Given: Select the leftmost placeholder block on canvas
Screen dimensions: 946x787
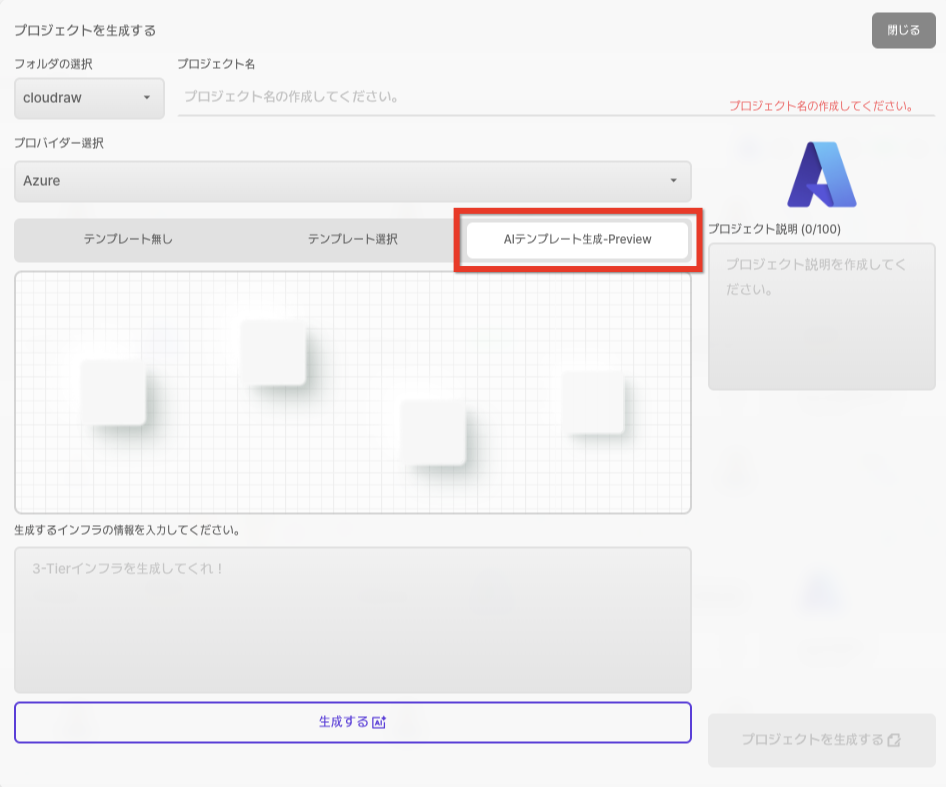Looking at the screenshot, I should (113, 392).
